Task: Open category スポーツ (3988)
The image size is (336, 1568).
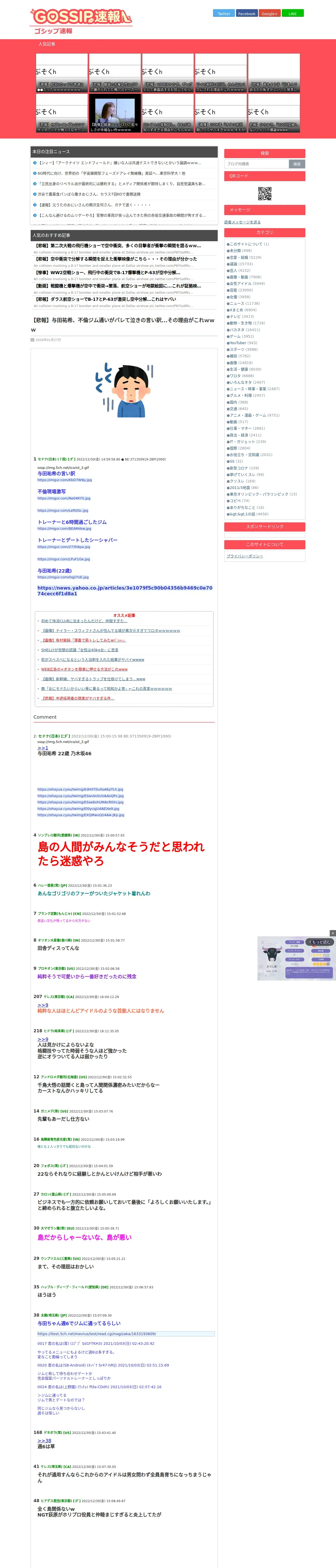Action: tap(243, 349)
